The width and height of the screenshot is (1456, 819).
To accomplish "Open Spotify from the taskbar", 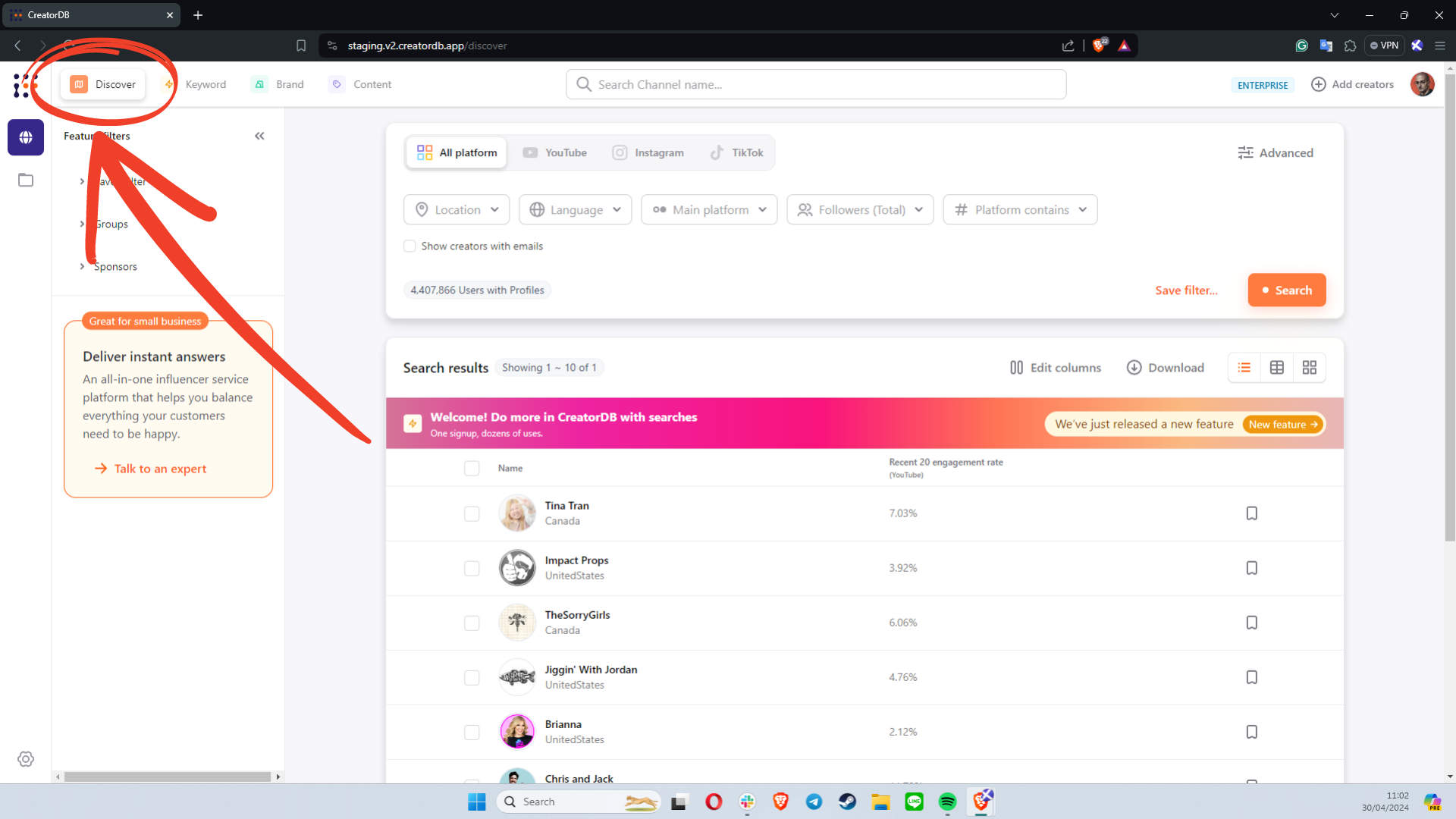I will click(948, 802).
